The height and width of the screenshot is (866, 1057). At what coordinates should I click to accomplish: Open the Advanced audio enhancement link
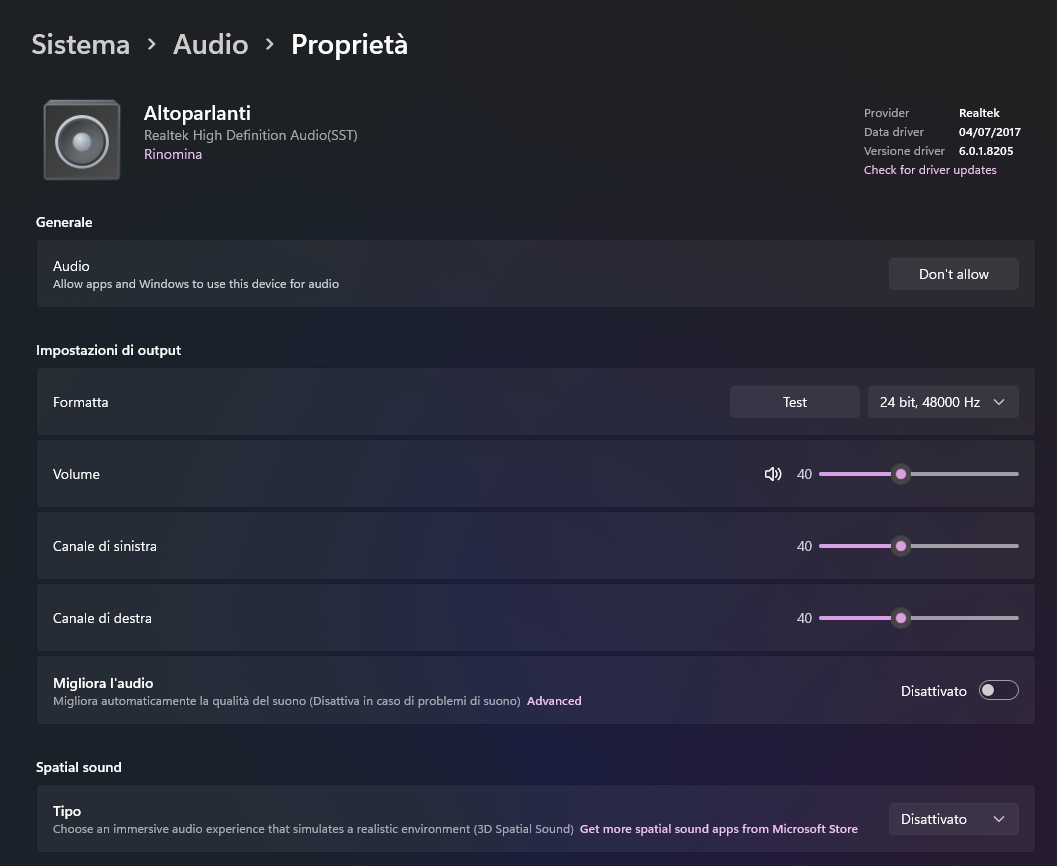coord(554,701)
